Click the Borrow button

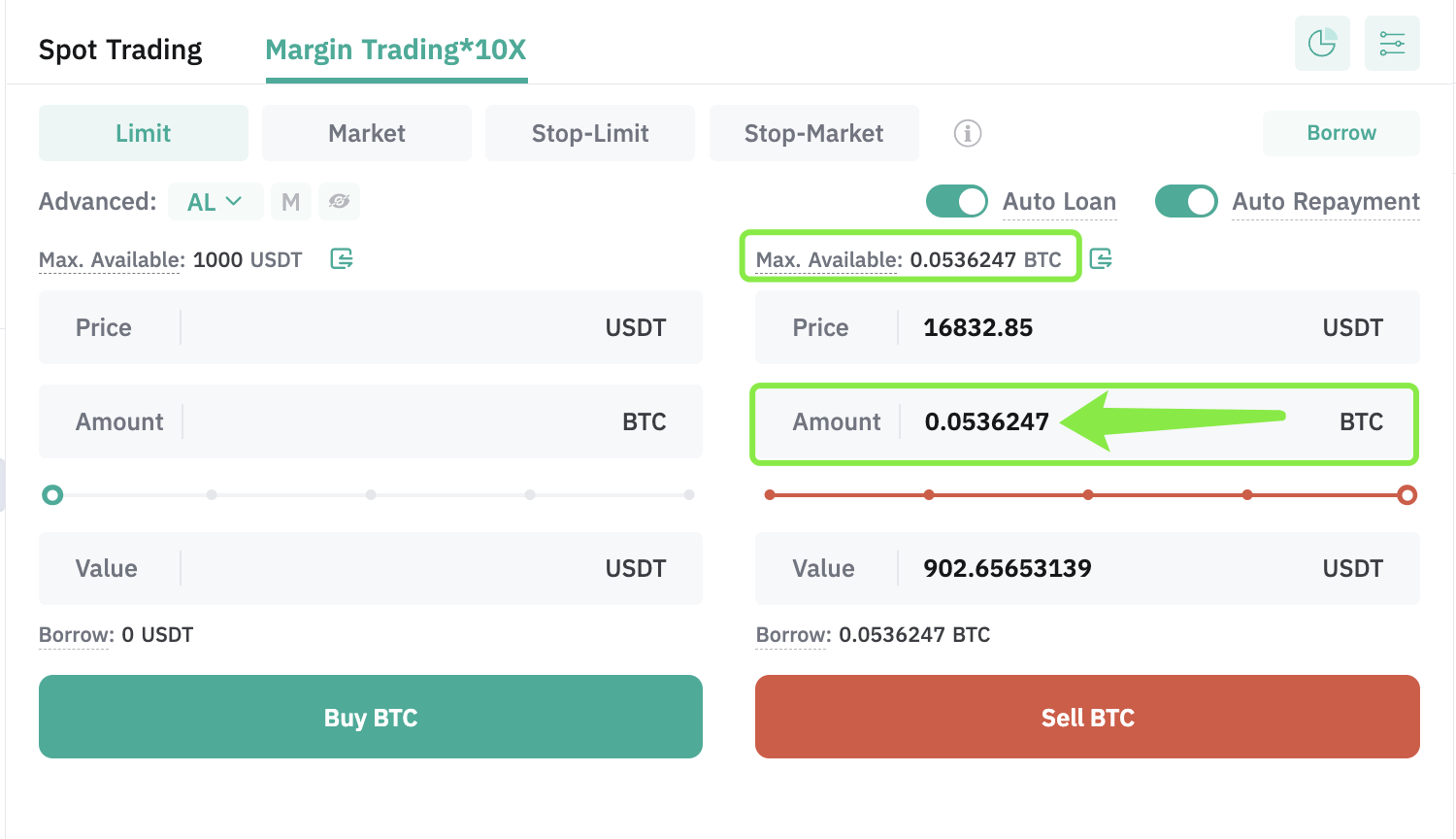coord(1341,133)
